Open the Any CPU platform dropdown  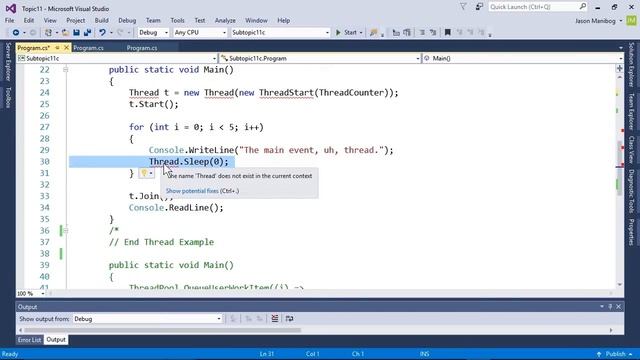[x=200, y=32]
